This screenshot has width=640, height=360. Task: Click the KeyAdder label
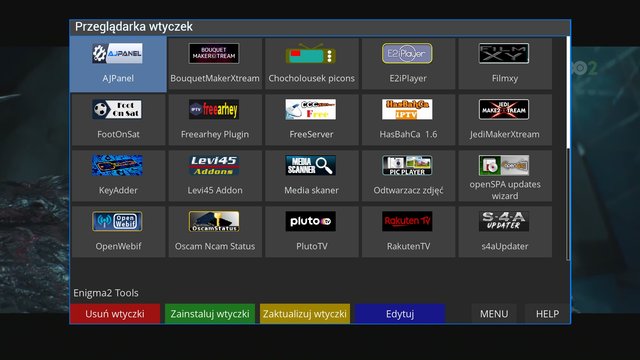118,190
